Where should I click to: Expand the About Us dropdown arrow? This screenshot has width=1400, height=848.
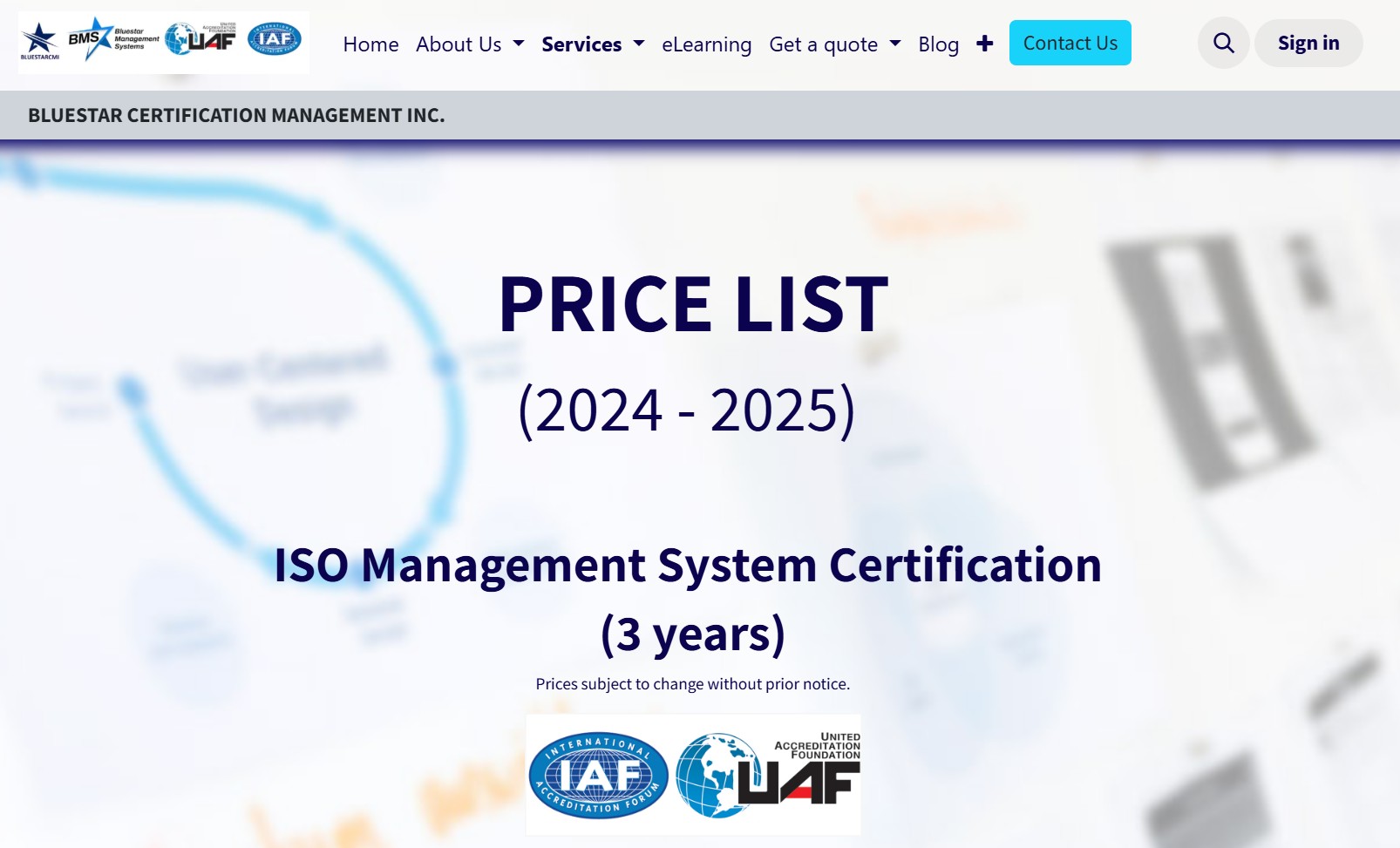[519, 44]
